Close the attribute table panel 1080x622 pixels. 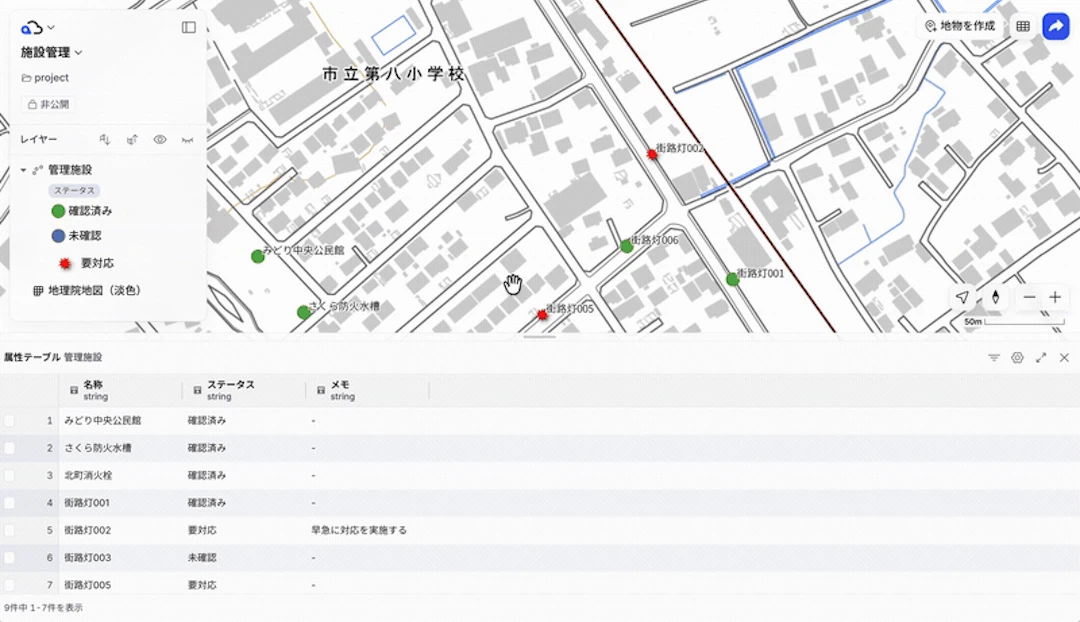click(1064, 357)
